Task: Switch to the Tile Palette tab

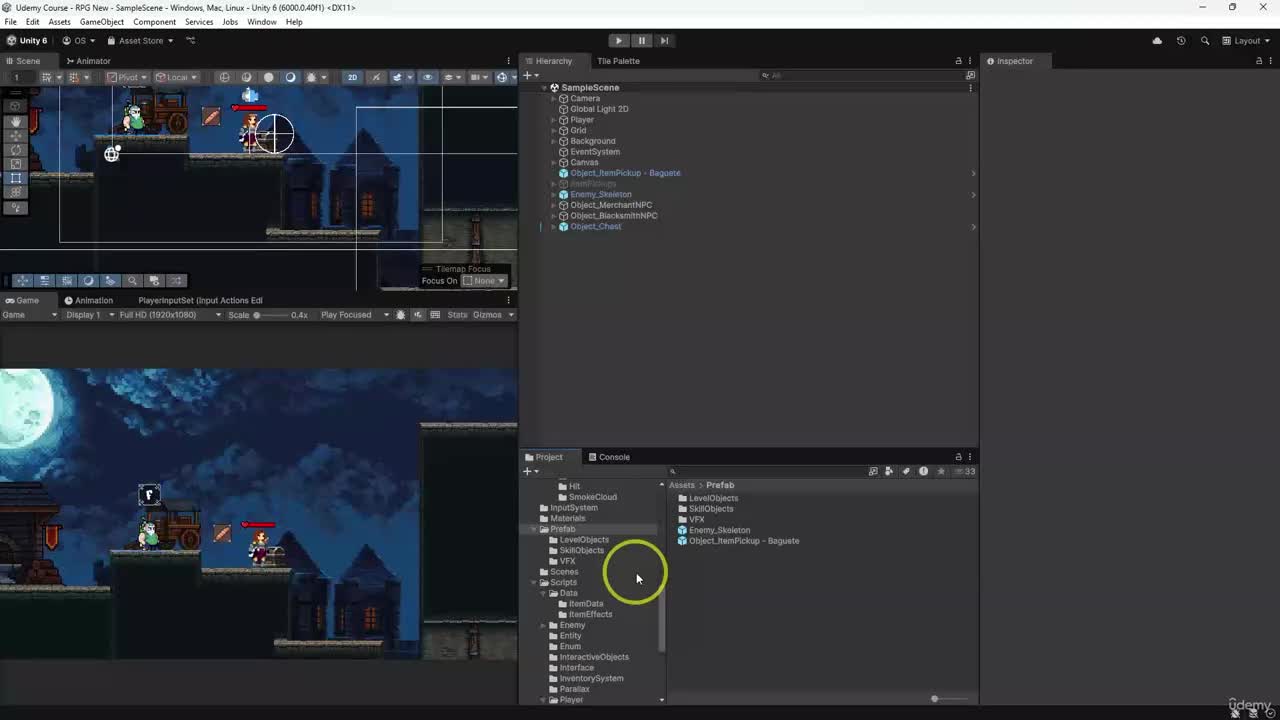Action: [x=618, y=61]
